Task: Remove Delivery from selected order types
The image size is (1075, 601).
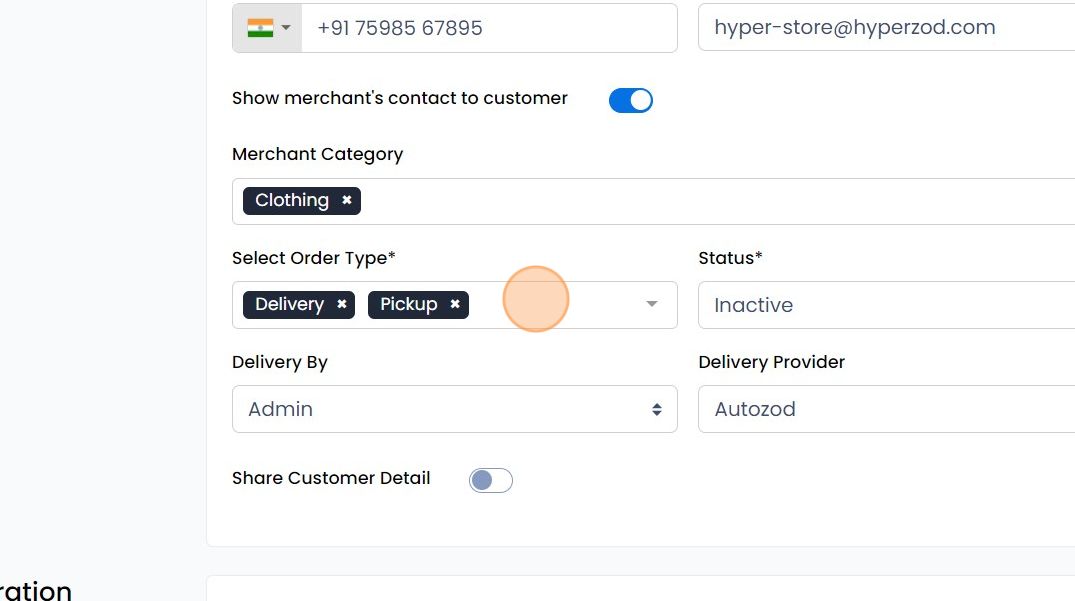Action: [341, 304]
